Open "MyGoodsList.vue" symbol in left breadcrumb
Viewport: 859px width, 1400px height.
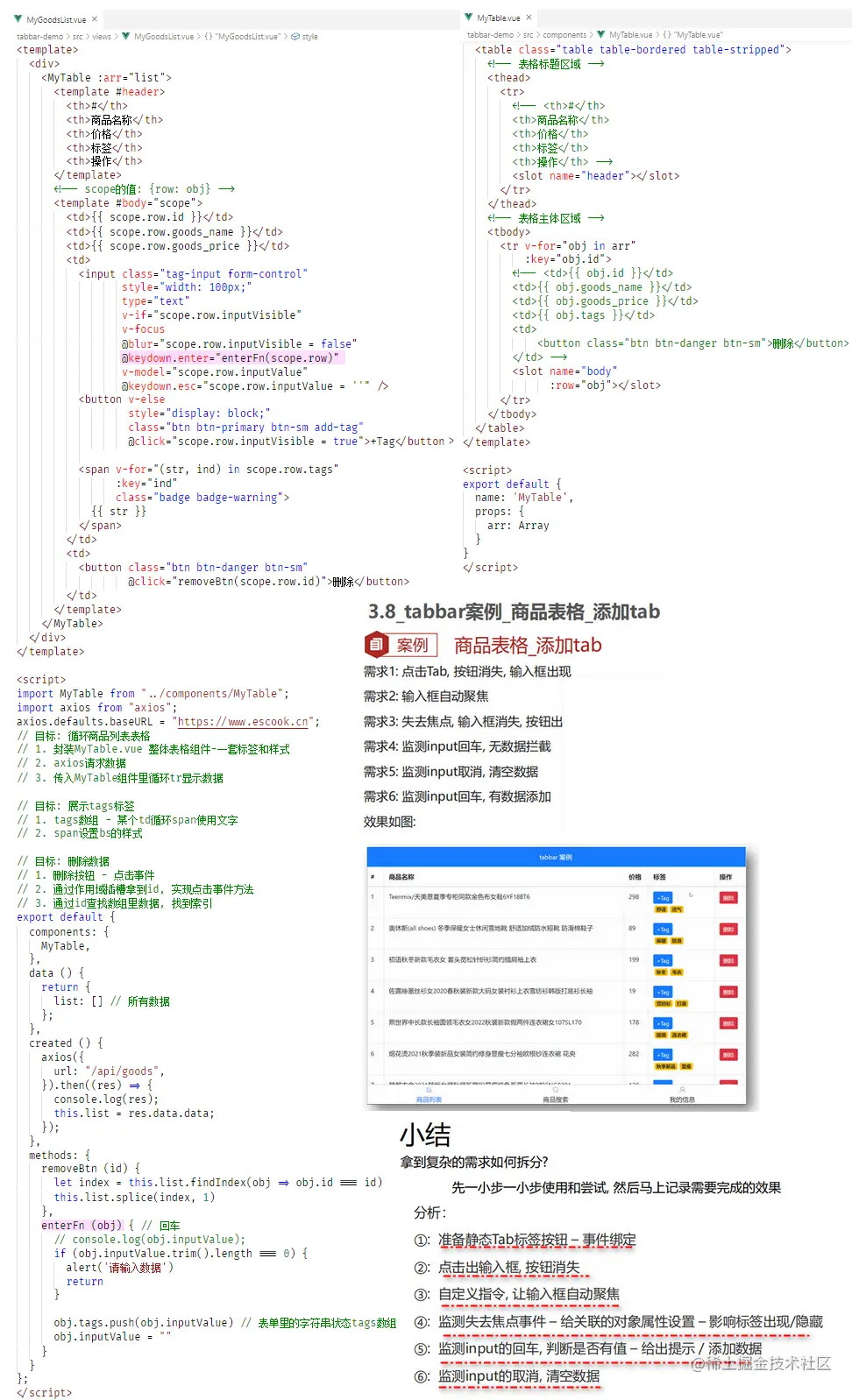(x=242, y=37)
